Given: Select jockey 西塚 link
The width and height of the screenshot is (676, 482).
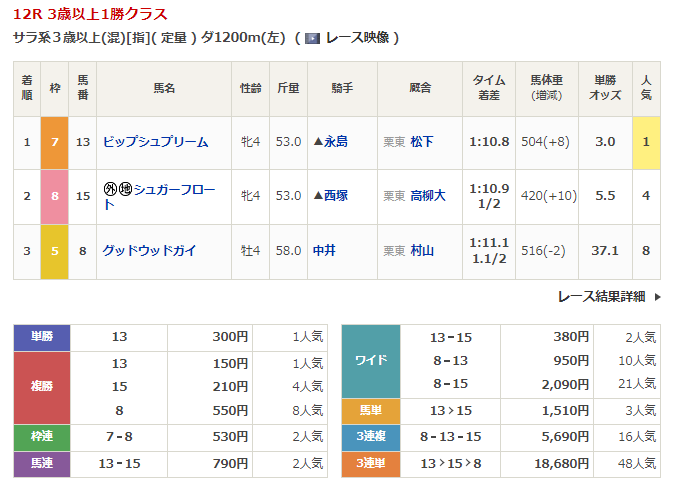Looking at the screenshot, I should click(x=336, y=196).
